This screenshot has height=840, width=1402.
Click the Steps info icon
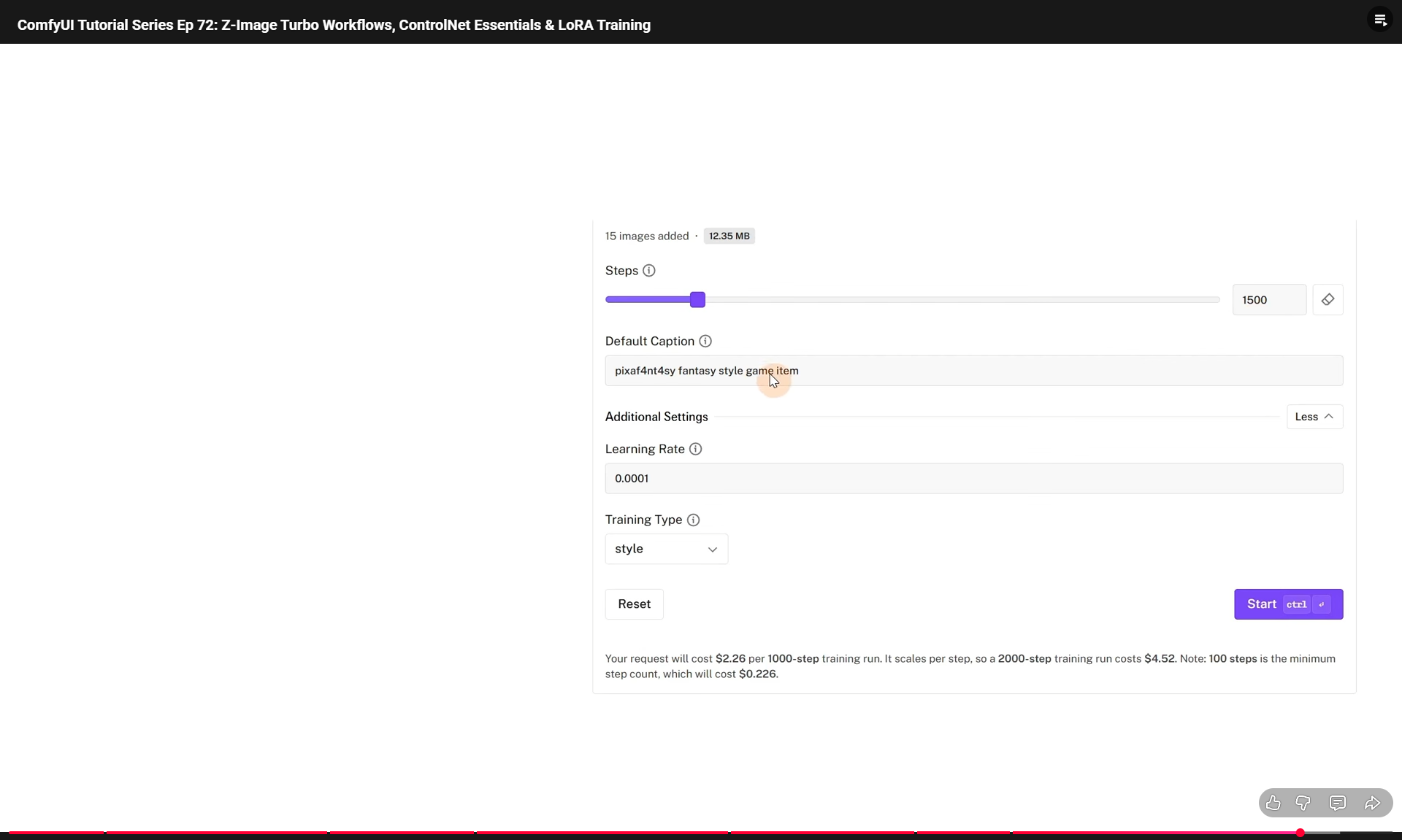coord(648,271)
